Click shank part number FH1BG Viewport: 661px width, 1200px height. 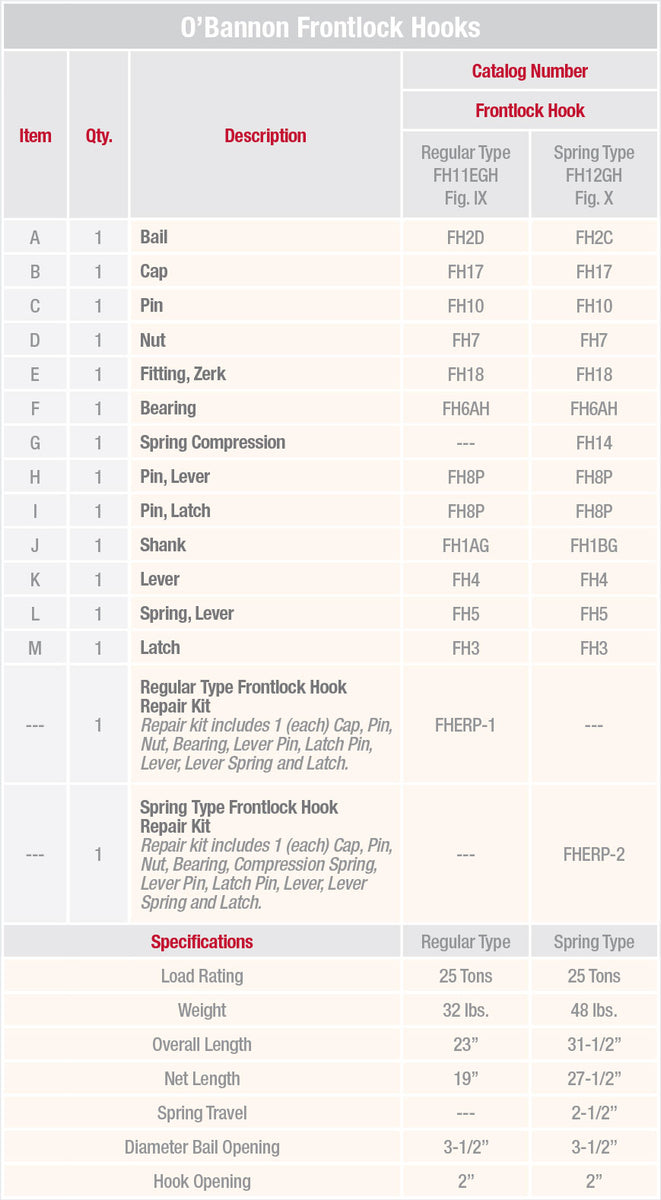click(x=594, y=545)
